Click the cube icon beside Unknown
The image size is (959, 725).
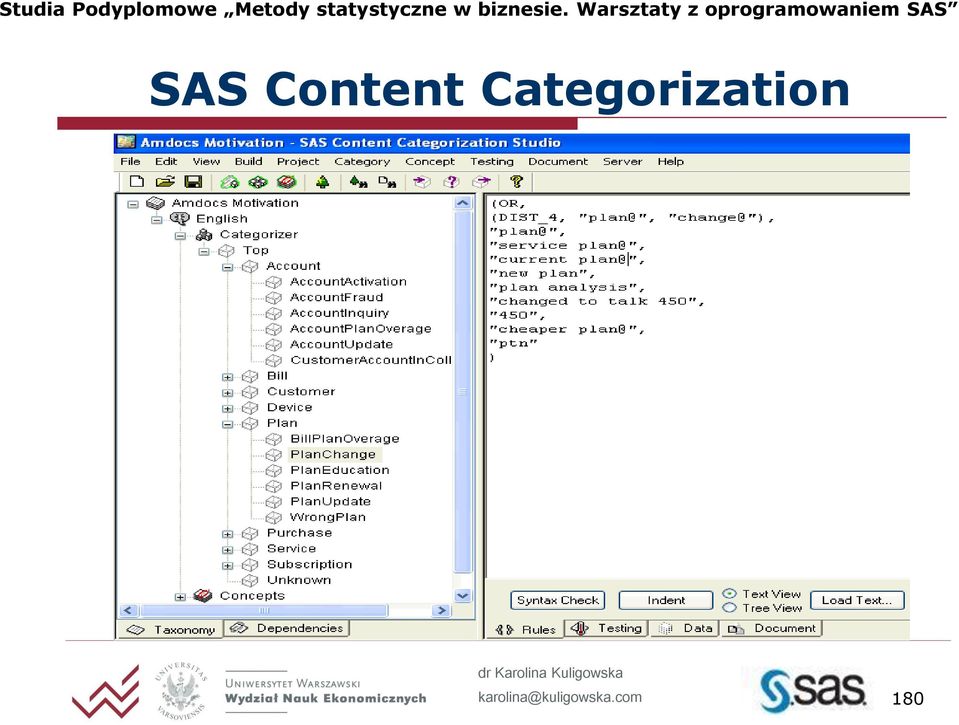click(250, 581)
